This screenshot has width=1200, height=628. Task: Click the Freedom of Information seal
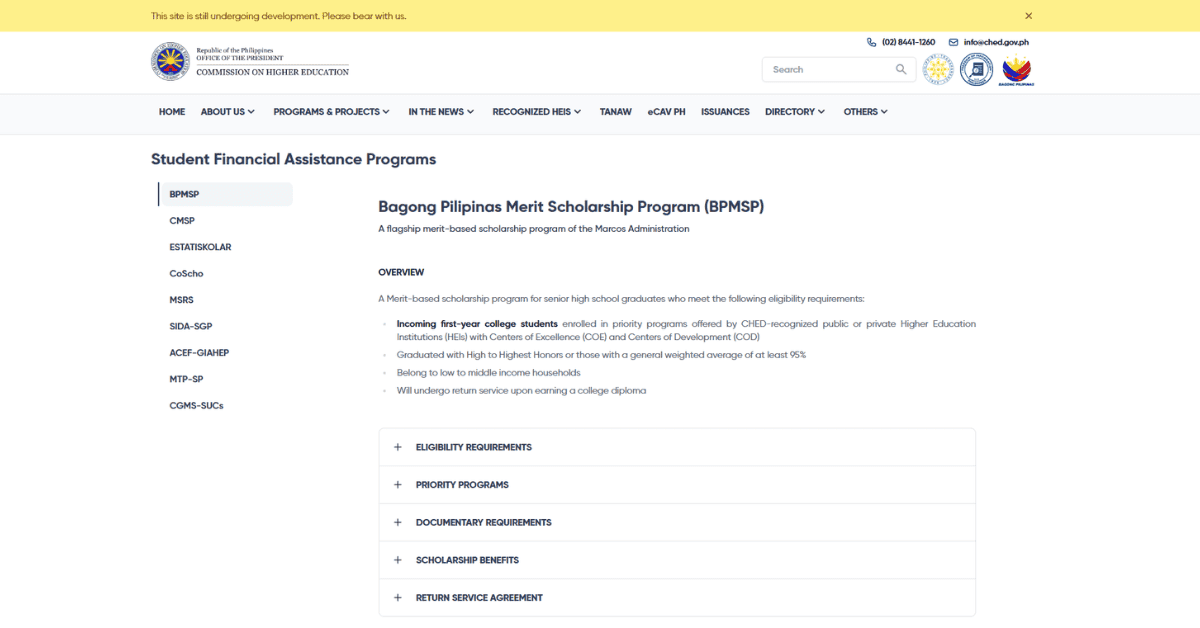pos(976,69)
